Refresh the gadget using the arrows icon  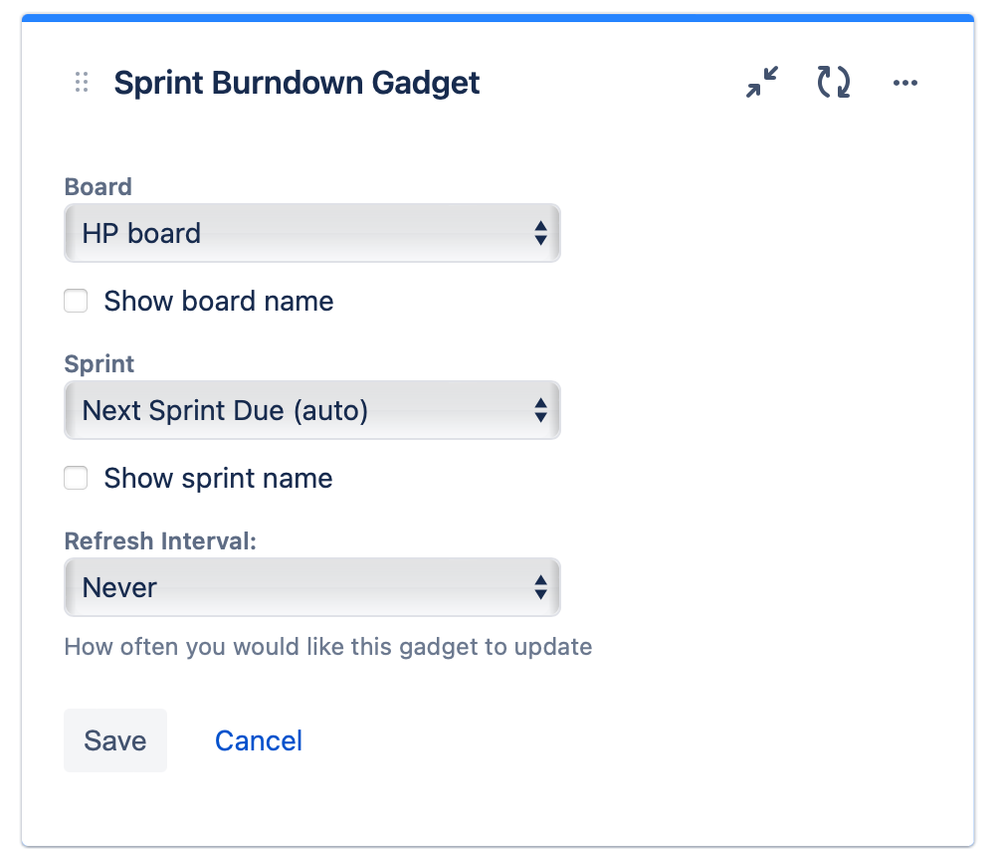click(833, 82)
